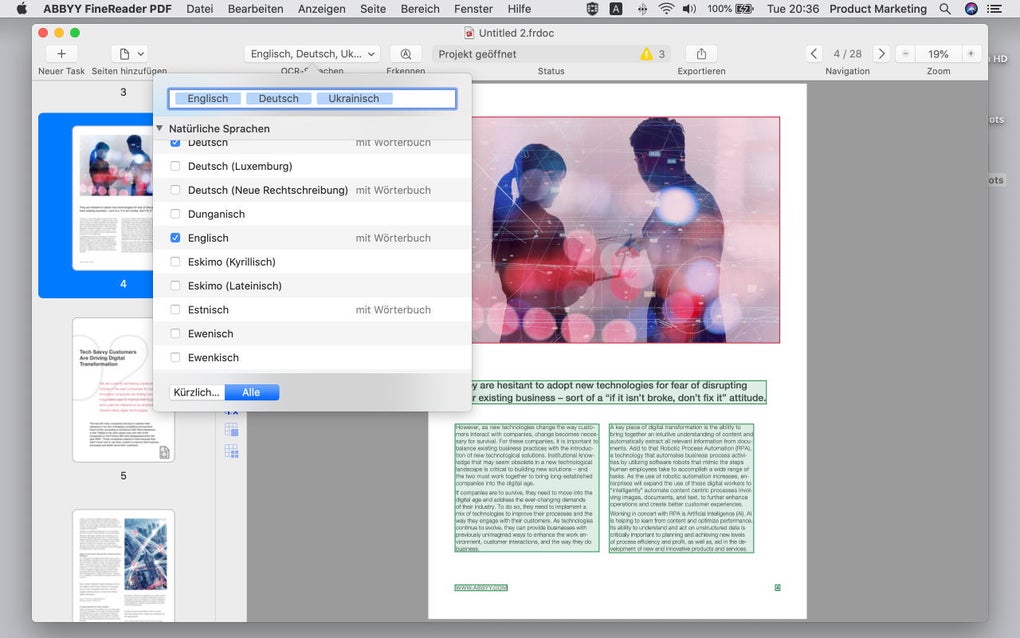Switch to Kürzlich languages filter
The height and width of the screenshot is (638, 1020).
point(197,392)
